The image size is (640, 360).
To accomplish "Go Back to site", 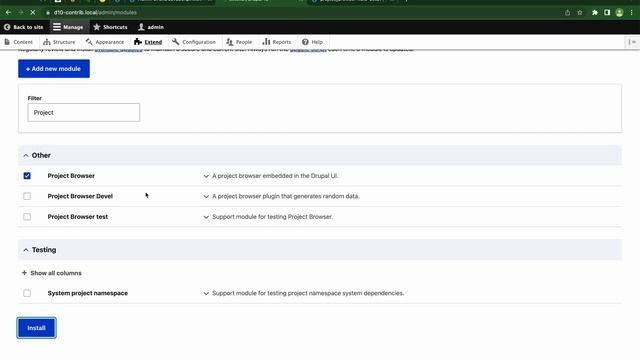I will pos(24,27).
